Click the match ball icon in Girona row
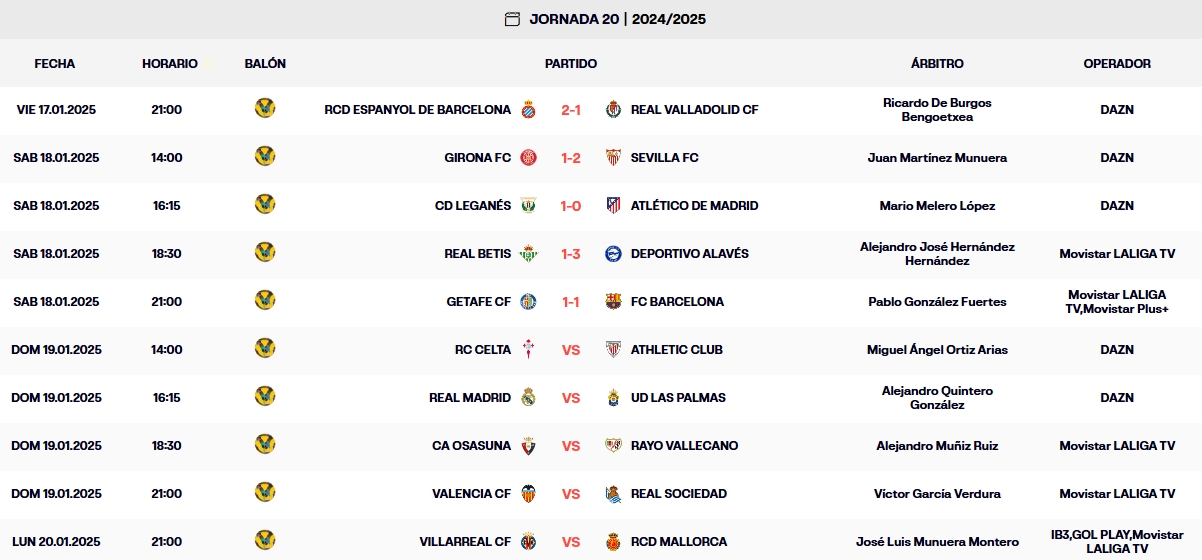 (265, 157)
